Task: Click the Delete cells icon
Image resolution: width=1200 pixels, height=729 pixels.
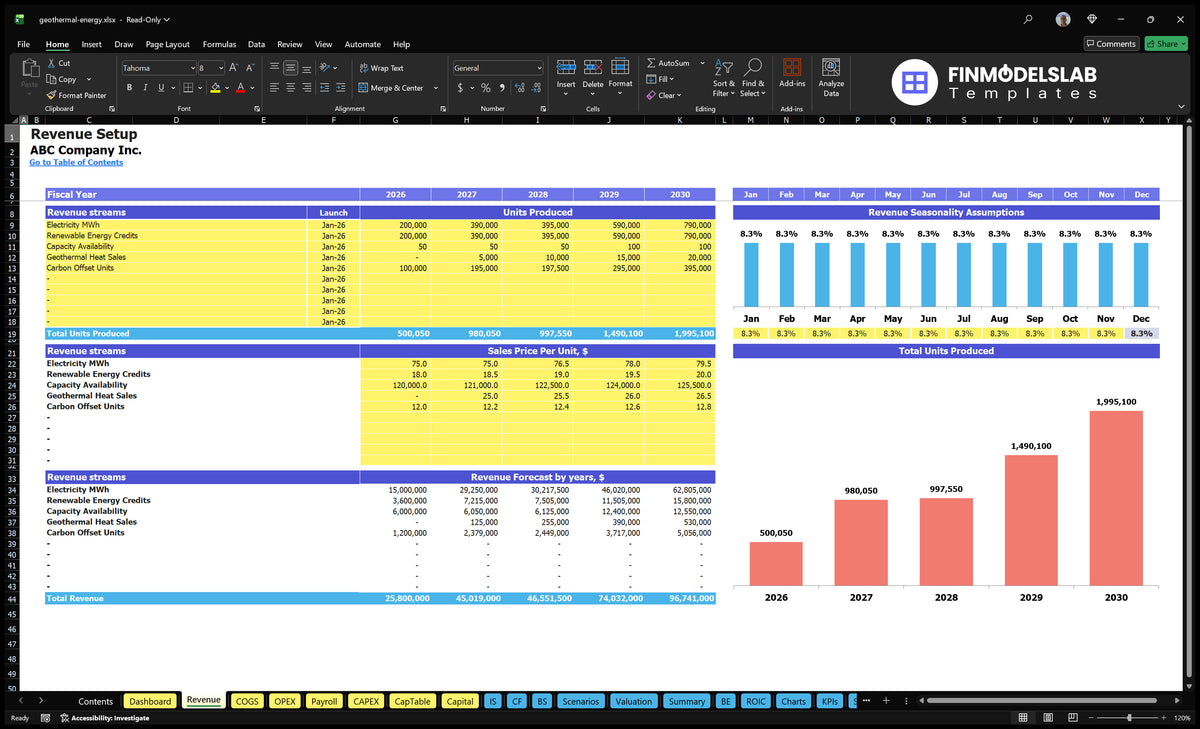Action: pos(593,68)
